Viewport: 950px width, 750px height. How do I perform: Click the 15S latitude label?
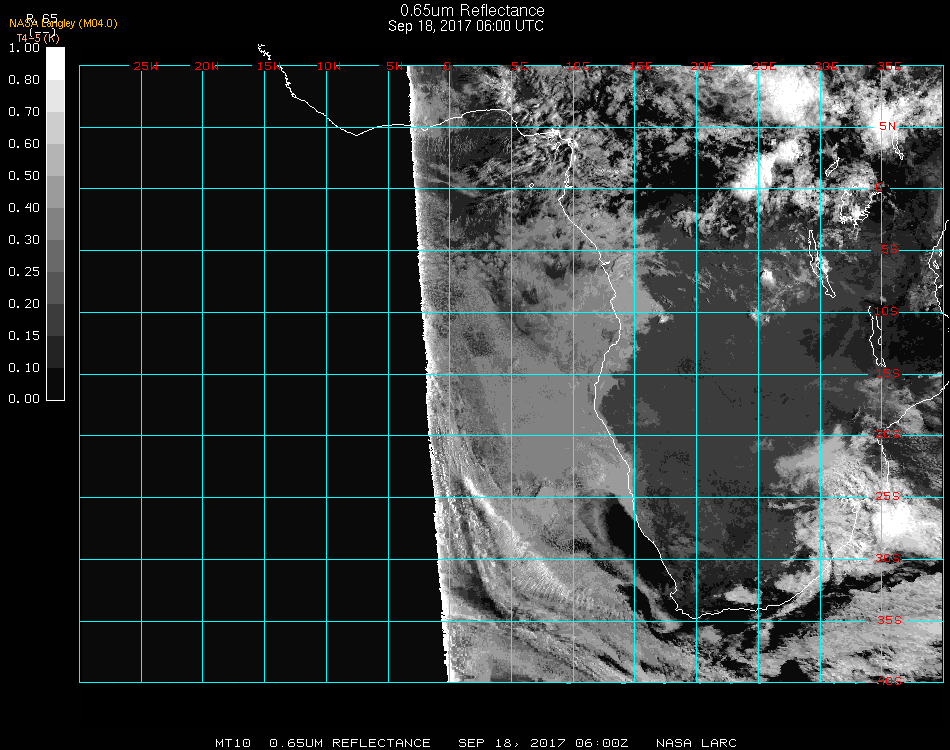(888, 373)
